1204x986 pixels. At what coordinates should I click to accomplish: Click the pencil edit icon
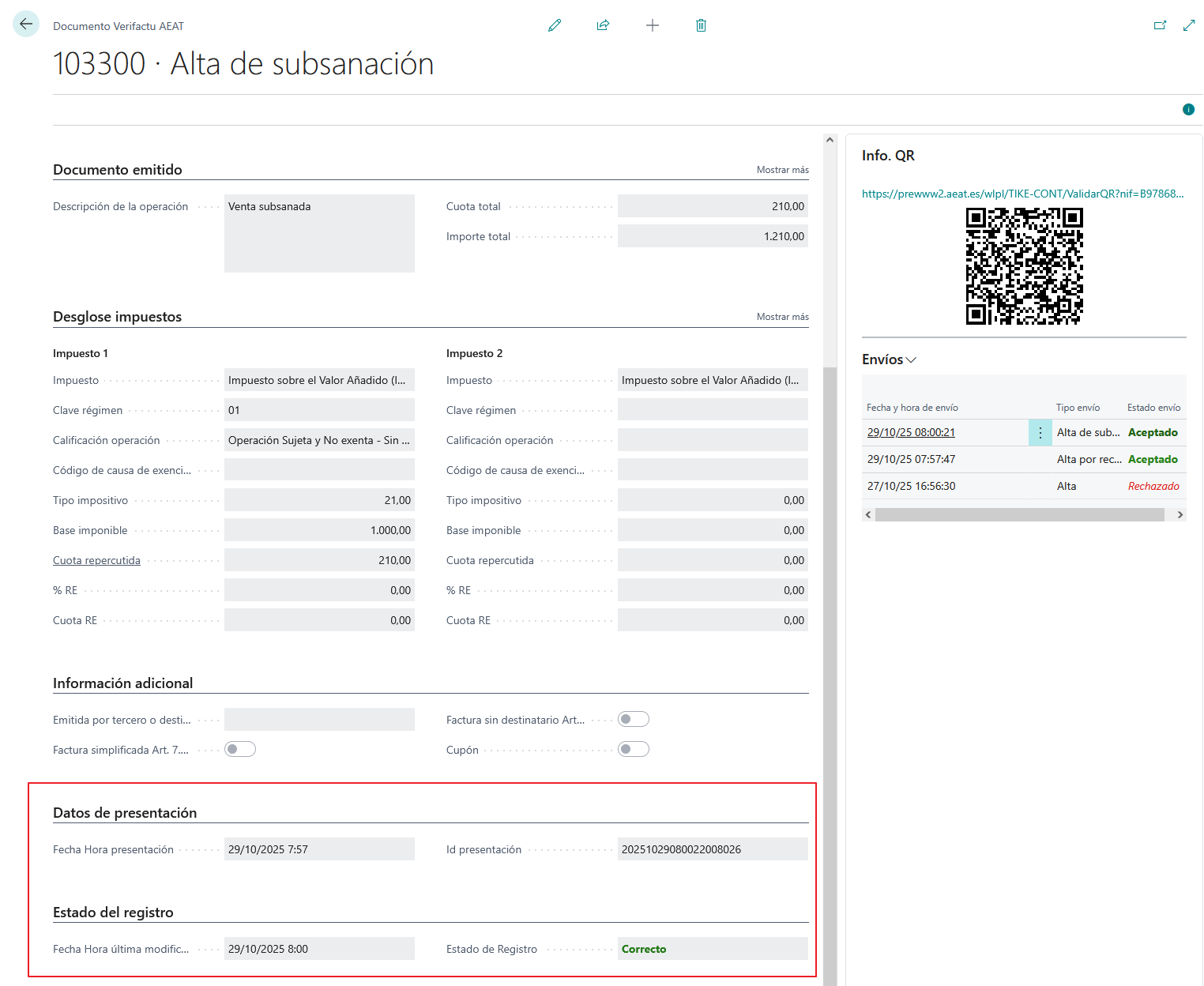[555, 25]
